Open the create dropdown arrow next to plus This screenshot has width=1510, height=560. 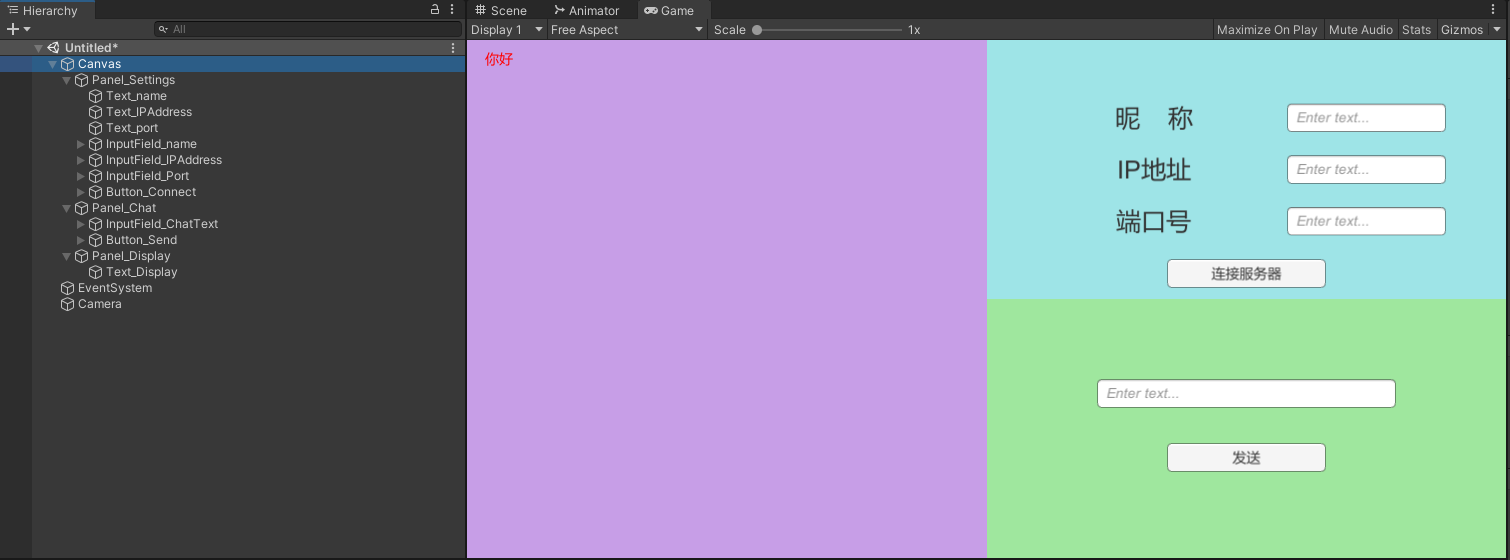click(x=27, y=29)
